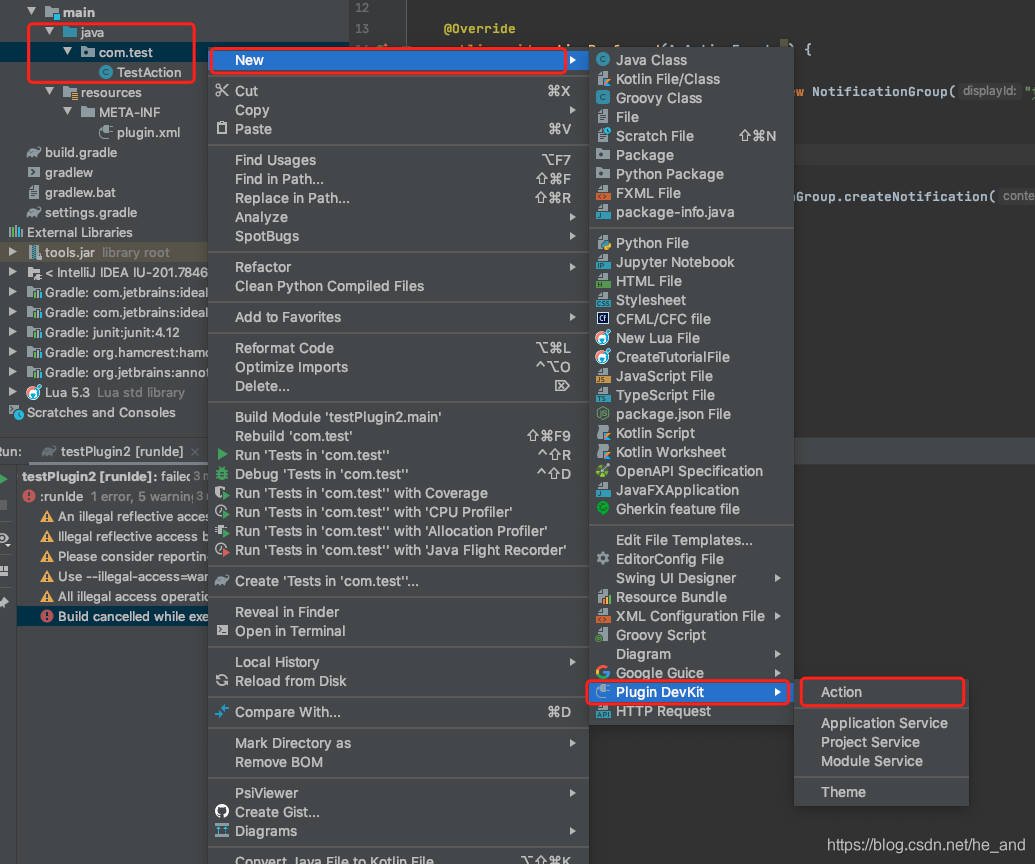Screen dimensions: 1035x864
Task: Click the HTTP Request API icon
Action: click(603, 712)
